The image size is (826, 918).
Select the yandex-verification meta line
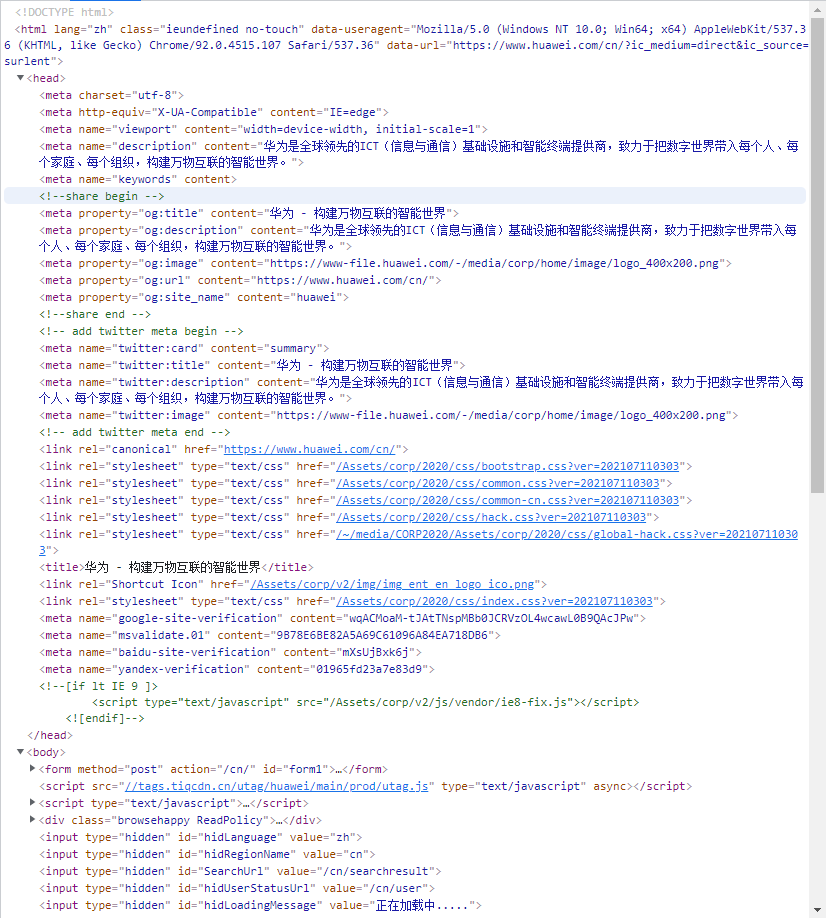click(x=237, y=669)
